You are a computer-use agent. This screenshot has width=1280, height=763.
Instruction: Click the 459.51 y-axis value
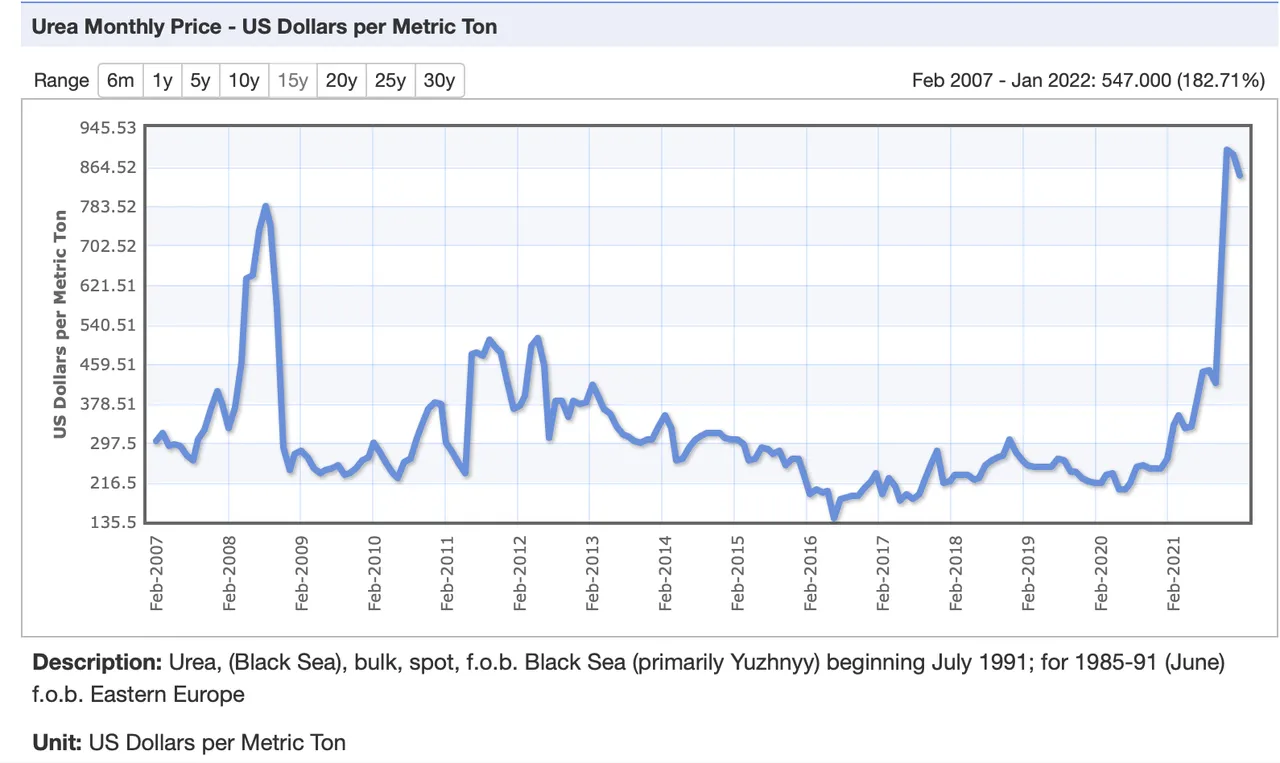tap(109, 365)
